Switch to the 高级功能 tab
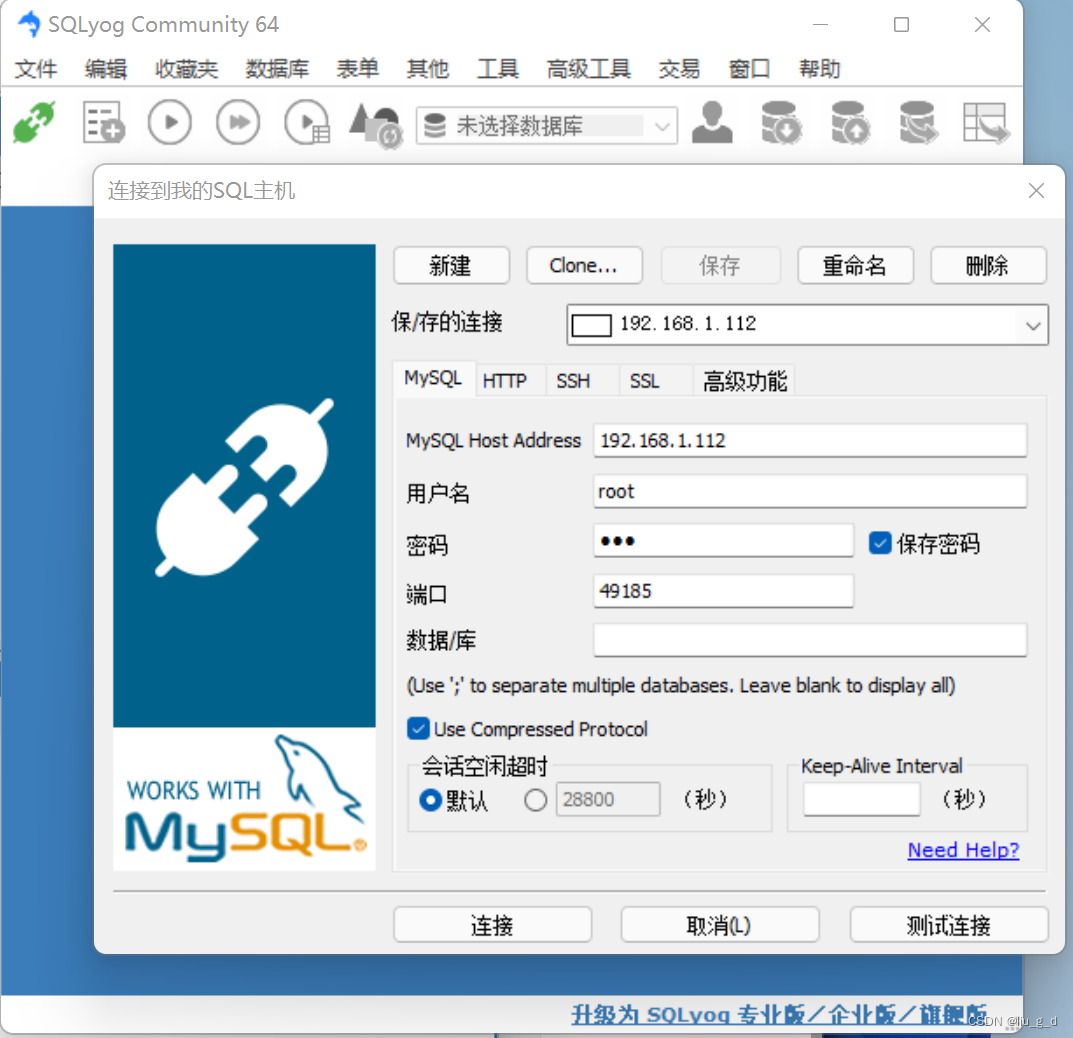 (x=745, y=381)
